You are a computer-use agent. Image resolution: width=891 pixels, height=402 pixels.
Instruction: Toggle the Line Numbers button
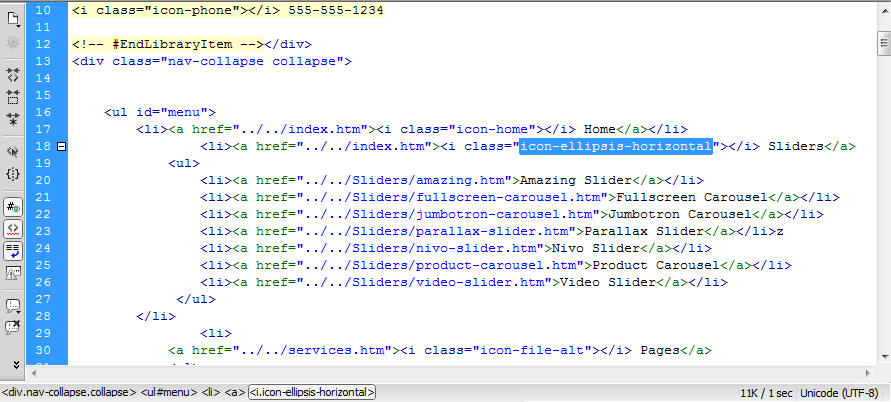(13, 206)
